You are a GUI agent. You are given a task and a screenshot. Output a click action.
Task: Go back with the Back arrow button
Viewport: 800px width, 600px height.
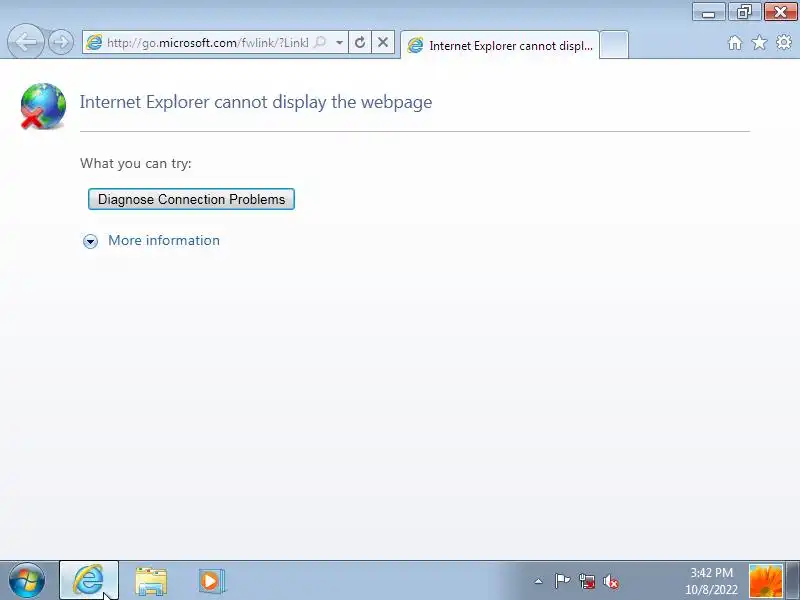[26, 41]
